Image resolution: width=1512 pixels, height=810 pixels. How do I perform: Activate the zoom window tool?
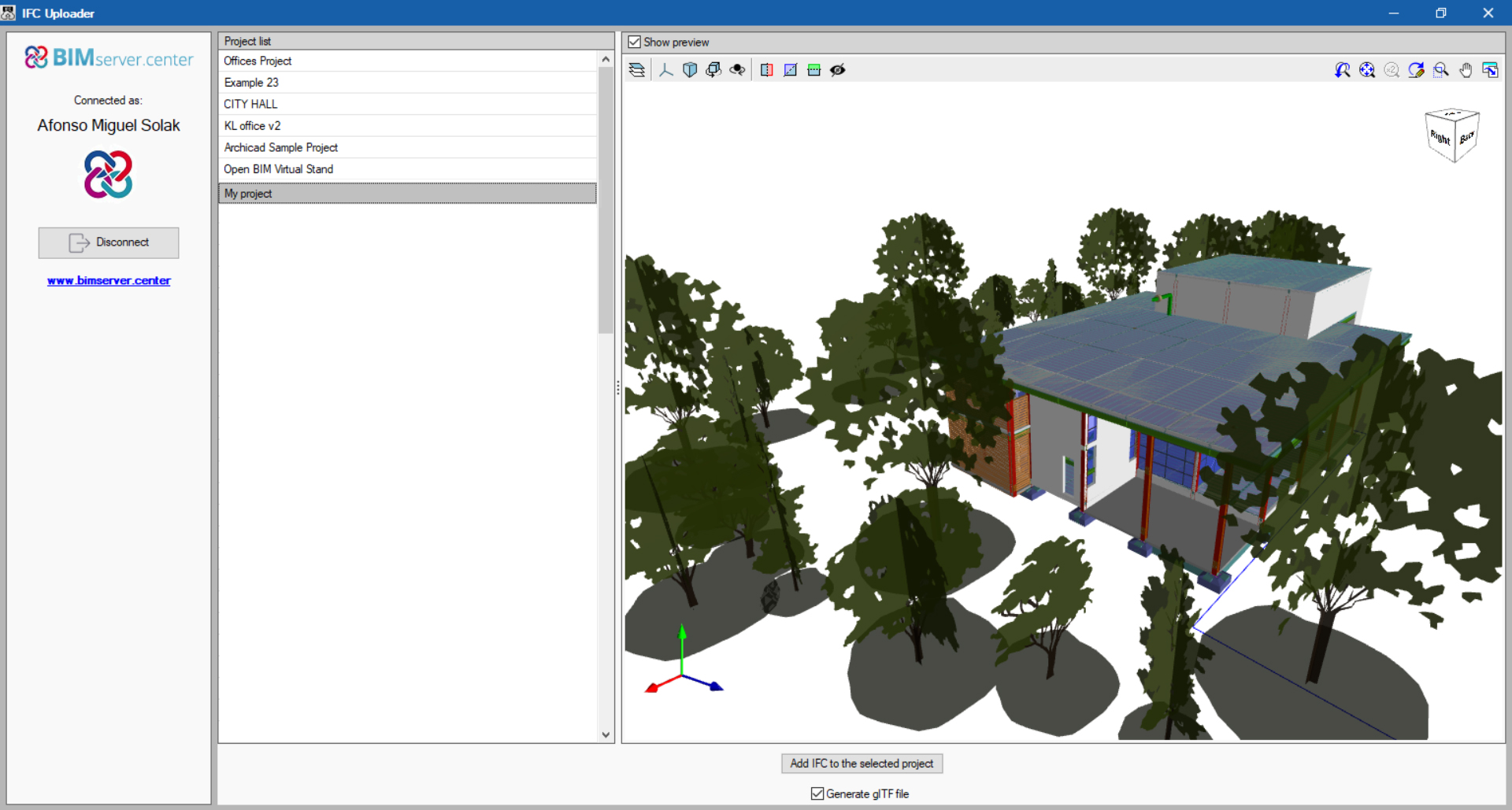pyautogui.click(x=1441, y=69)
